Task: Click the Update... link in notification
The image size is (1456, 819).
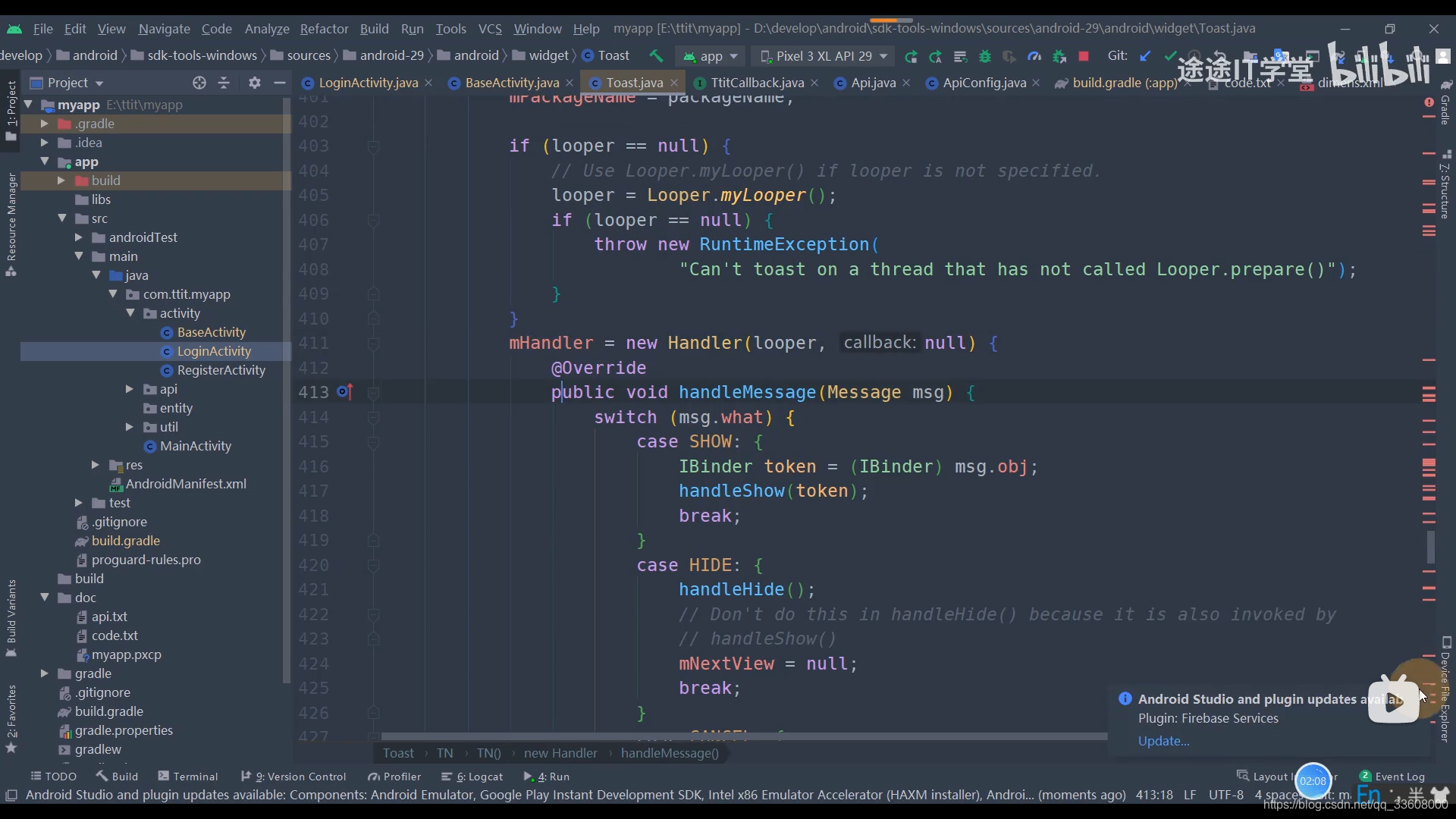Action: coord(1163,741)
